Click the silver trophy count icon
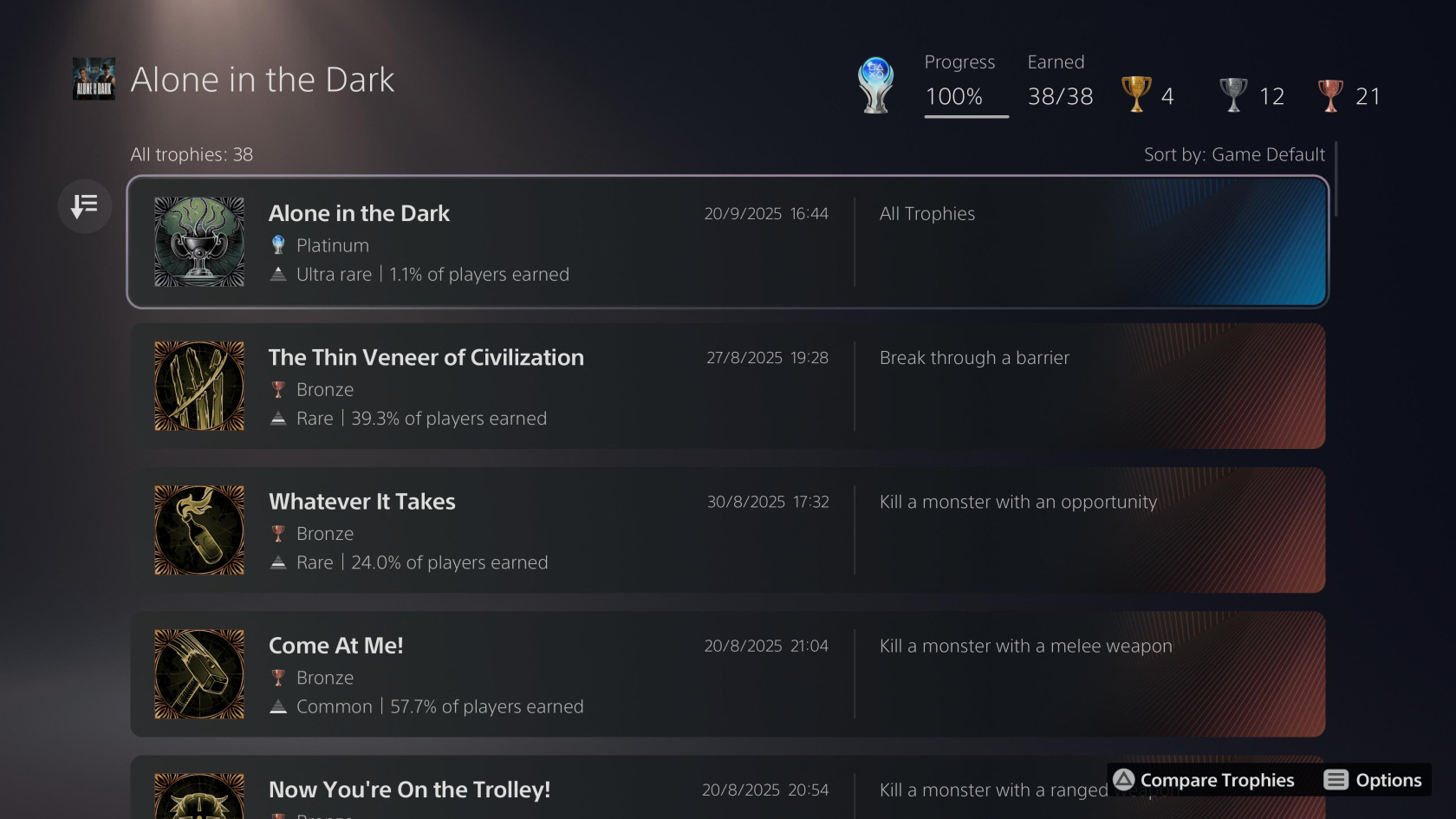The height and width of the screenshot is (819, 1456). pos(1232,94)
